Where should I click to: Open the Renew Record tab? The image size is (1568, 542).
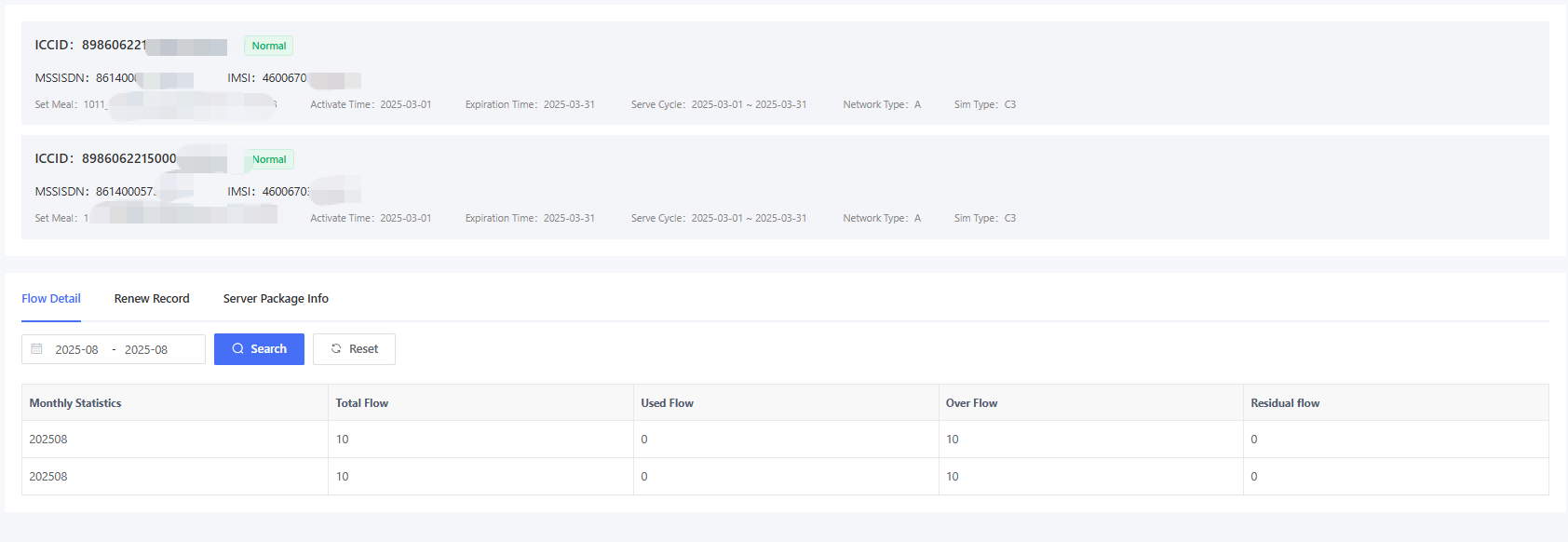pos(152,299)
